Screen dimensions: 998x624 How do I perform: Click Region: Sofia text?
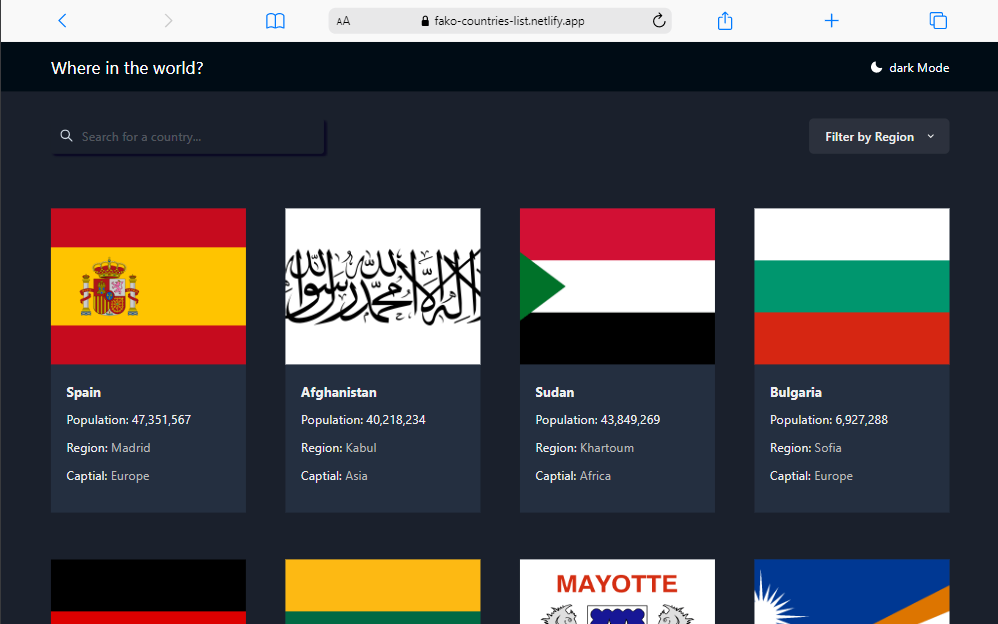[x=805, y=448]
